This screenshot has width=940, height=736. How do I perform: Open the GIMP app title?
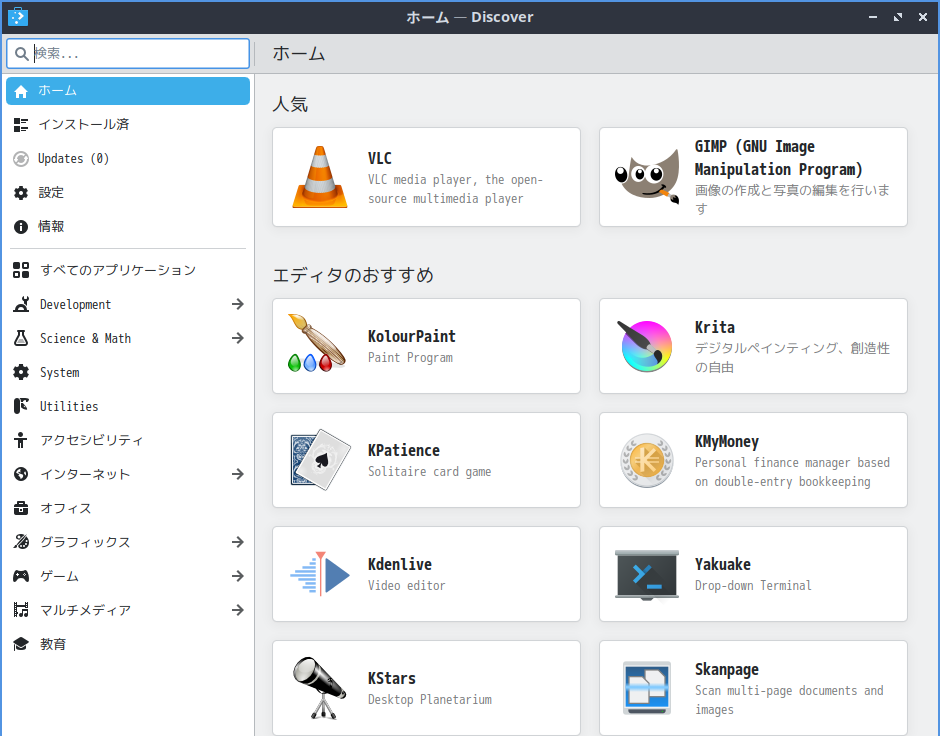pos(778,158)
